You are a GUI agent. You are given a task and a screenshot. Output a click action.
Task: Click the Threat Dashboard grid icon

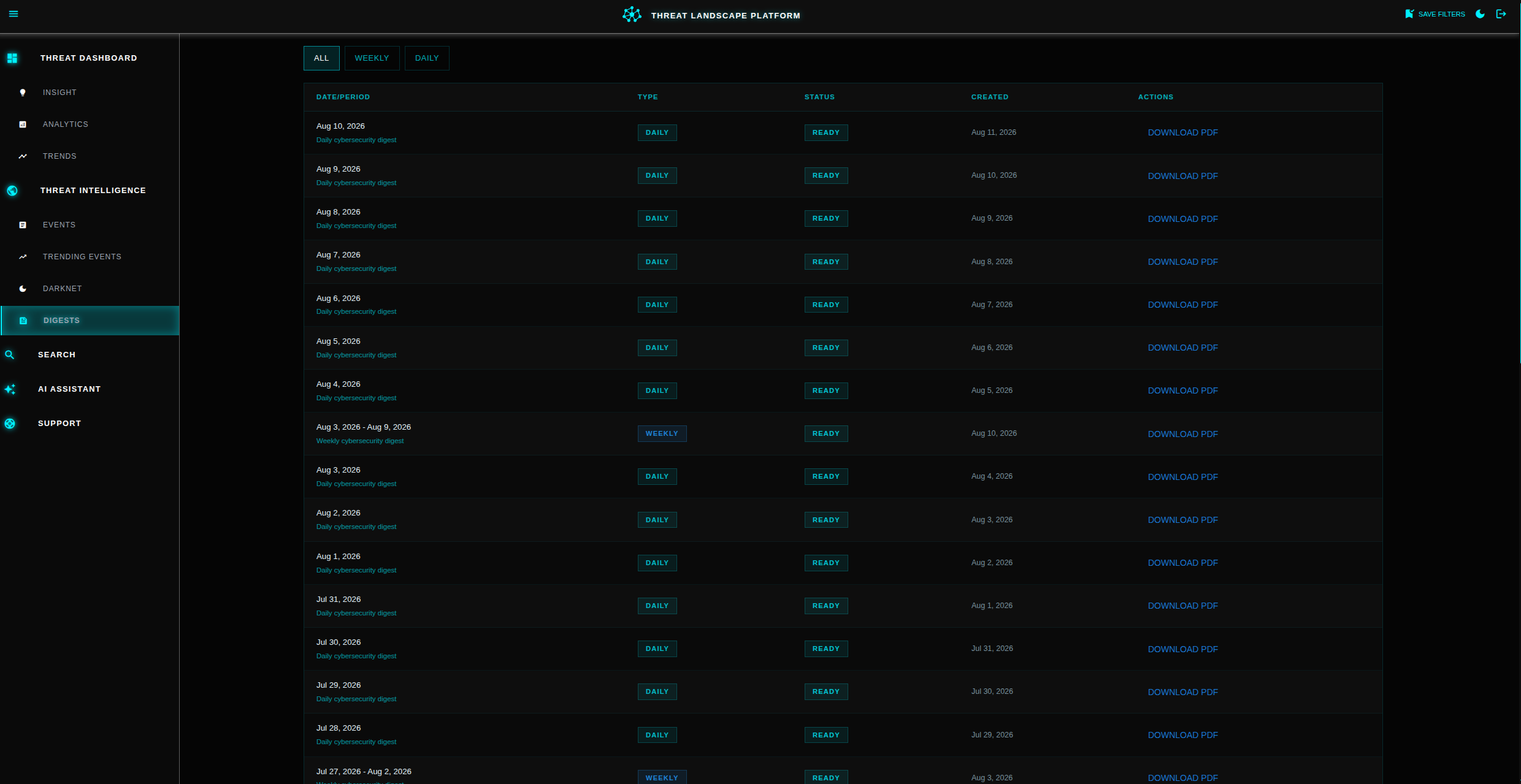point(12,58)
